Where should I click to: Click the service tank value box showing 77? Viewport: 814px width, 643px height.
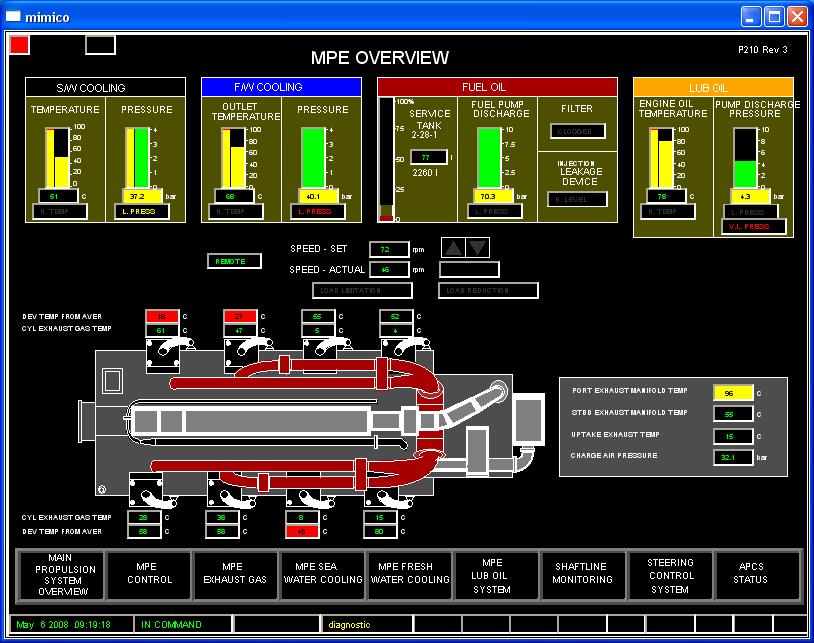pos(429,157)
